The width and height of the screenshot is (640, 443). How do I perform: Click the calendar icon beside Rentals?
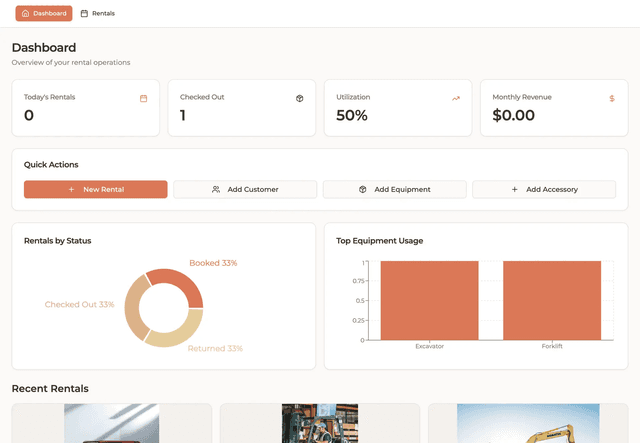(x=84, y=14)
